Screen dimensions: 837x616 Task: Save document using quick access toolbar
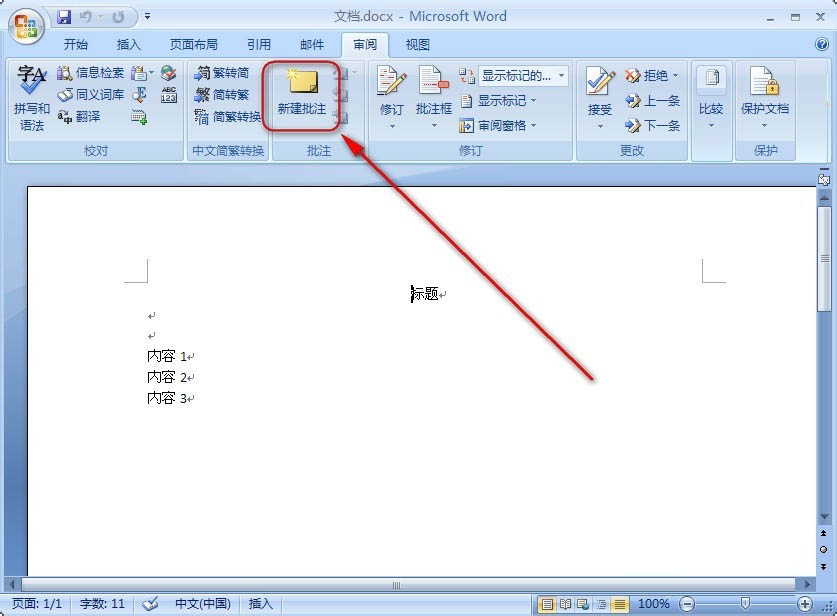[64, 17]
